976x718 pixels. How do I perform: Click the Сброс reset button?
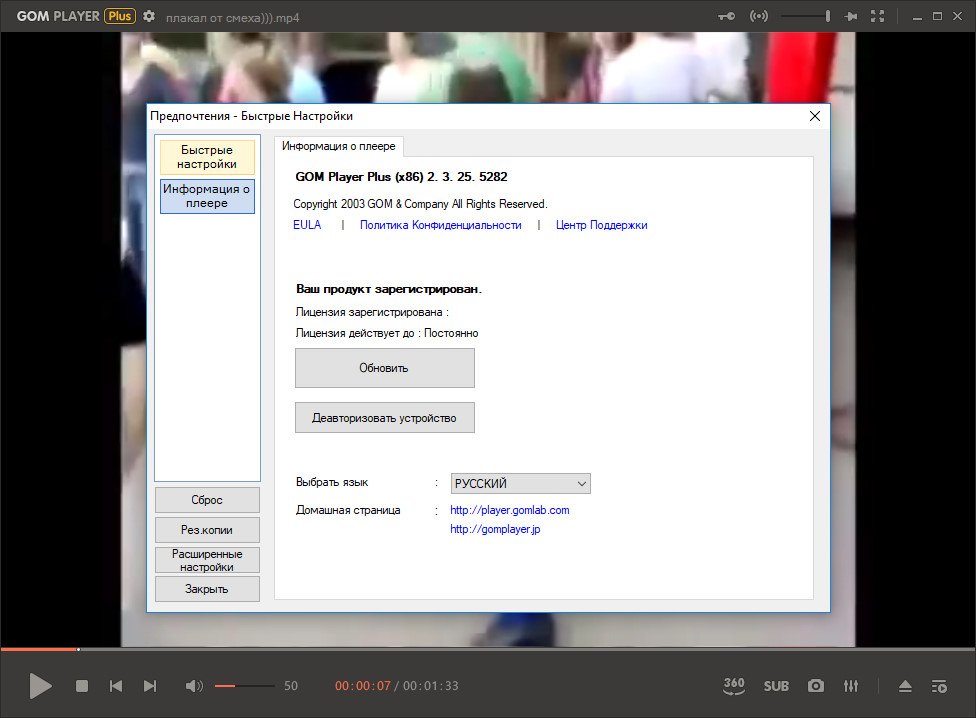tap(207, 500)
